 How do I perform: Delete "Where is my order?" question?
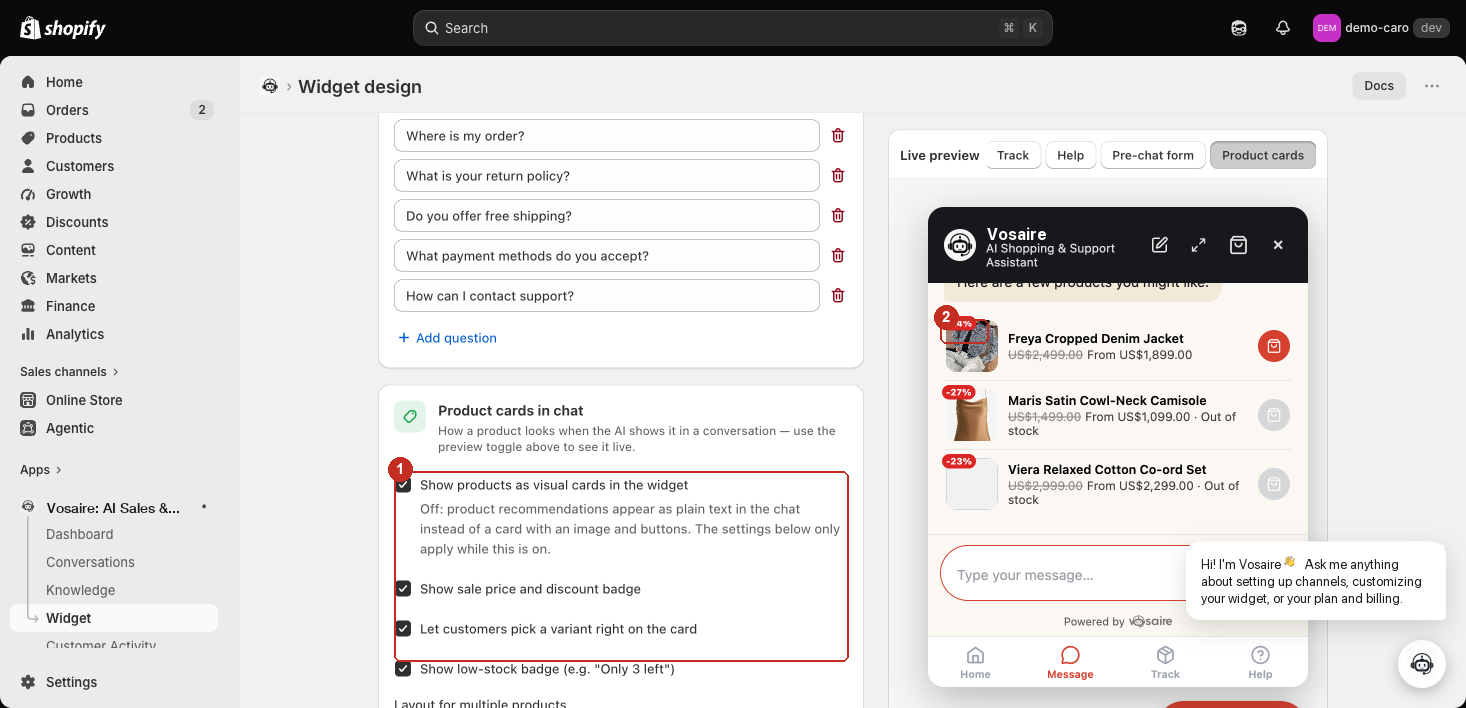[x=838, y=136]
